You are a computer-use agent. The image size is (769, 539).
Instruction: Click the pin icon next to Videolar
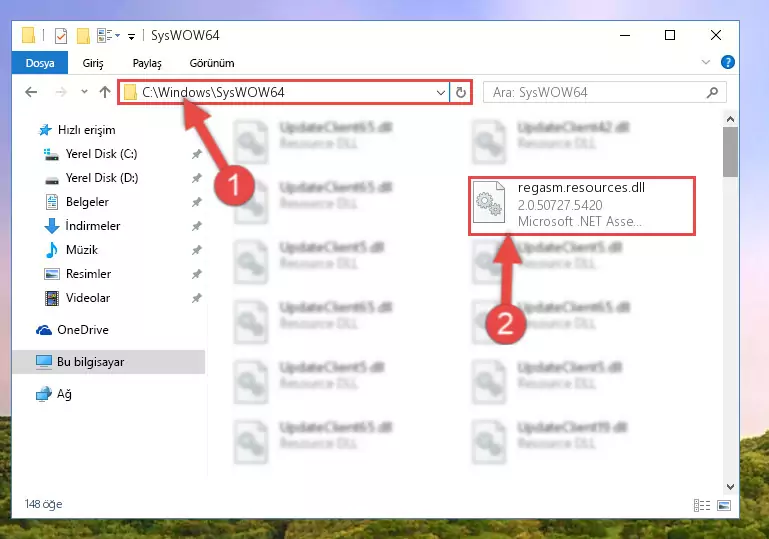tap(197, 298)
